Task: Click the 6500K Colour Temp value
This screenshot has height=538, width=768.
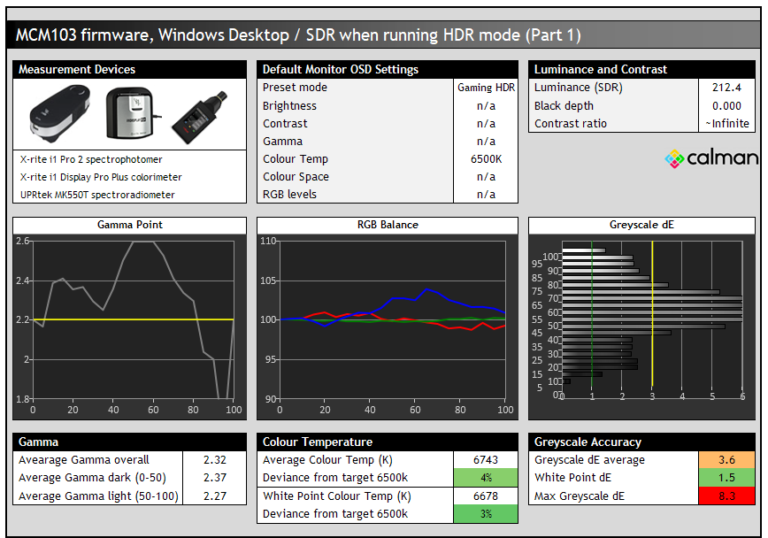Action: click(x=486, y=159)
